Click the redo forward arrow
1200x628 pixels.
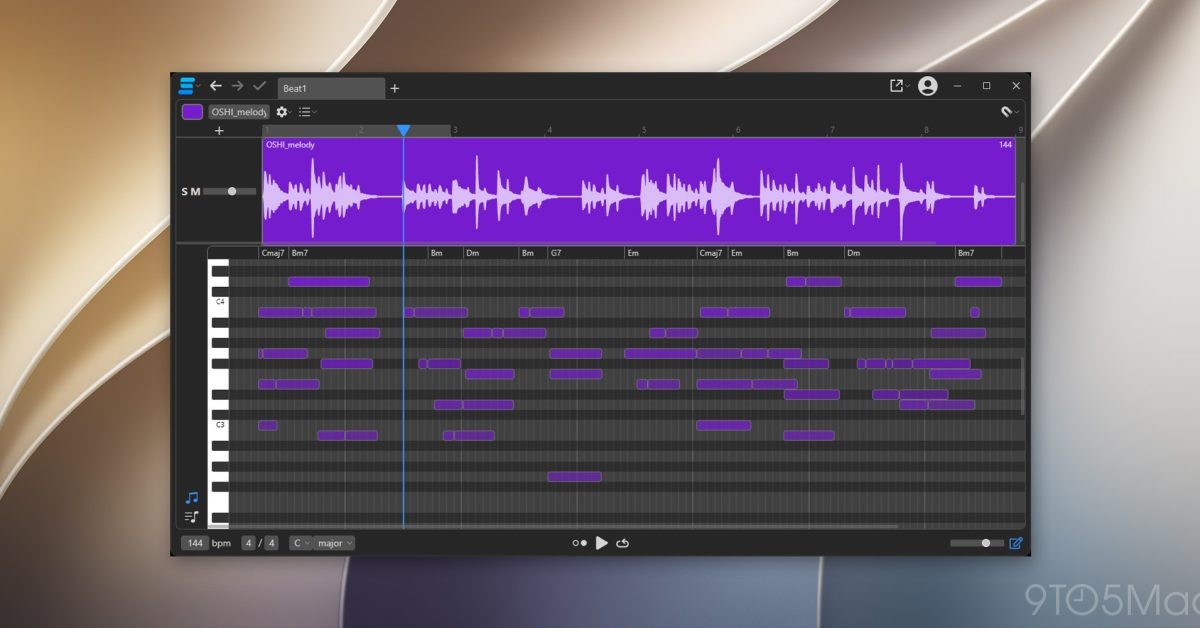point(237,86)
